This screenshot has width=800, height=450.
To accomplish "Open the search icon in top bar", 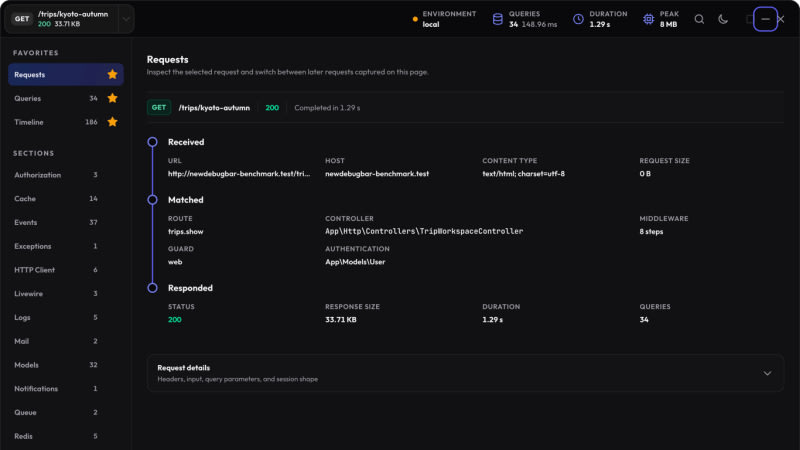I will (699, 19).
